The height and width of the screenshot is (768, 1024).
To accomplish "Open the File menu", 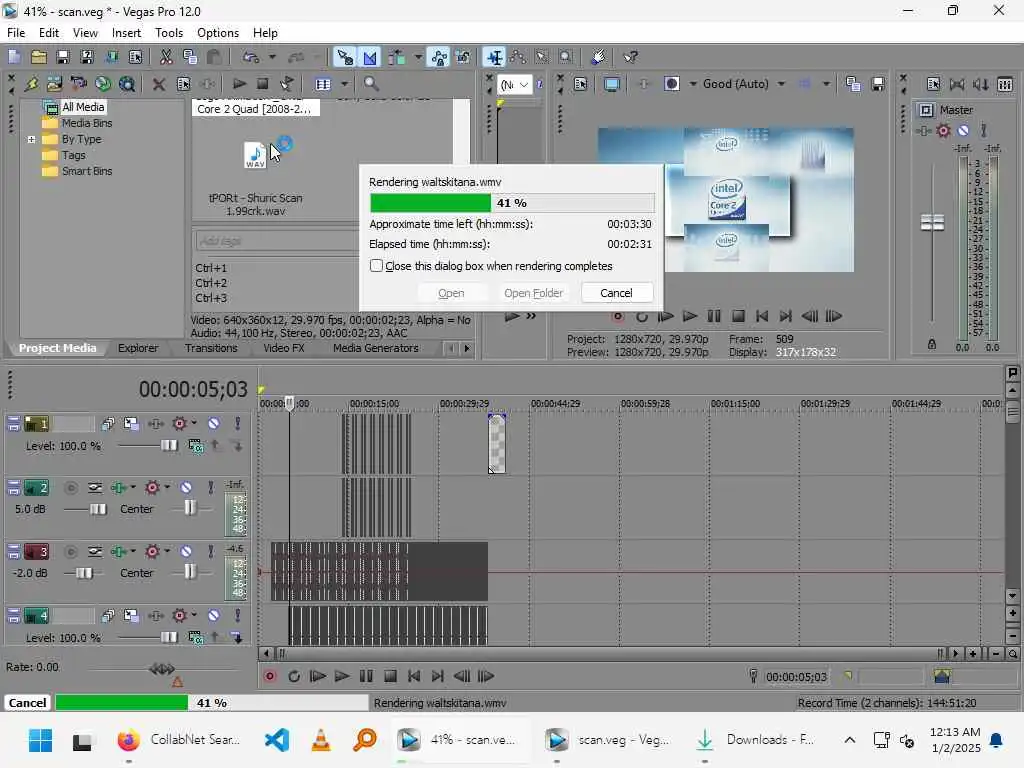I will pyautogui.click(x=16, y=33).
